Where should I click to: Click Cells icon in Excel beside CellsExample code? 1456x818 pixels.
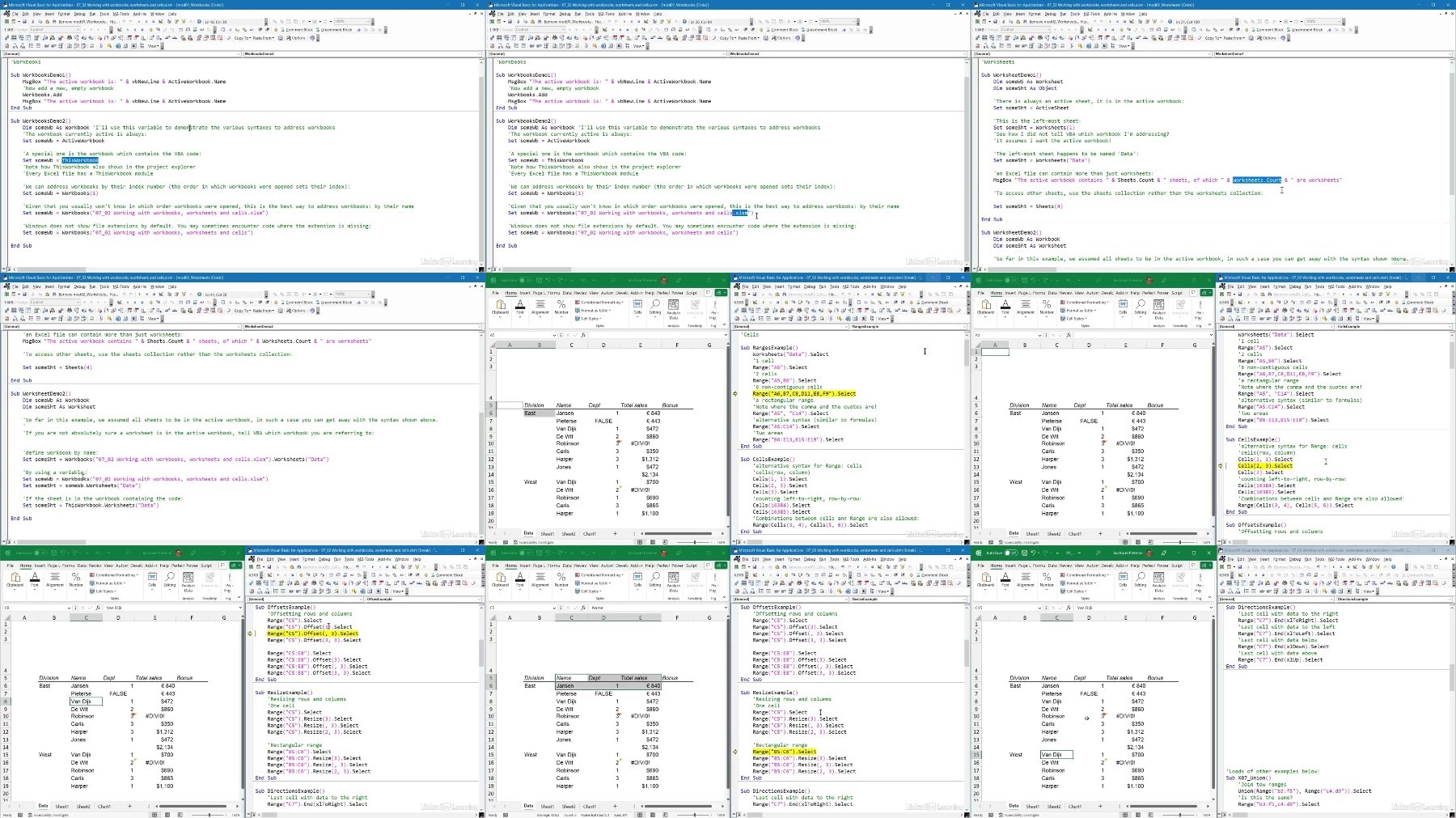tap(1123, 304)
